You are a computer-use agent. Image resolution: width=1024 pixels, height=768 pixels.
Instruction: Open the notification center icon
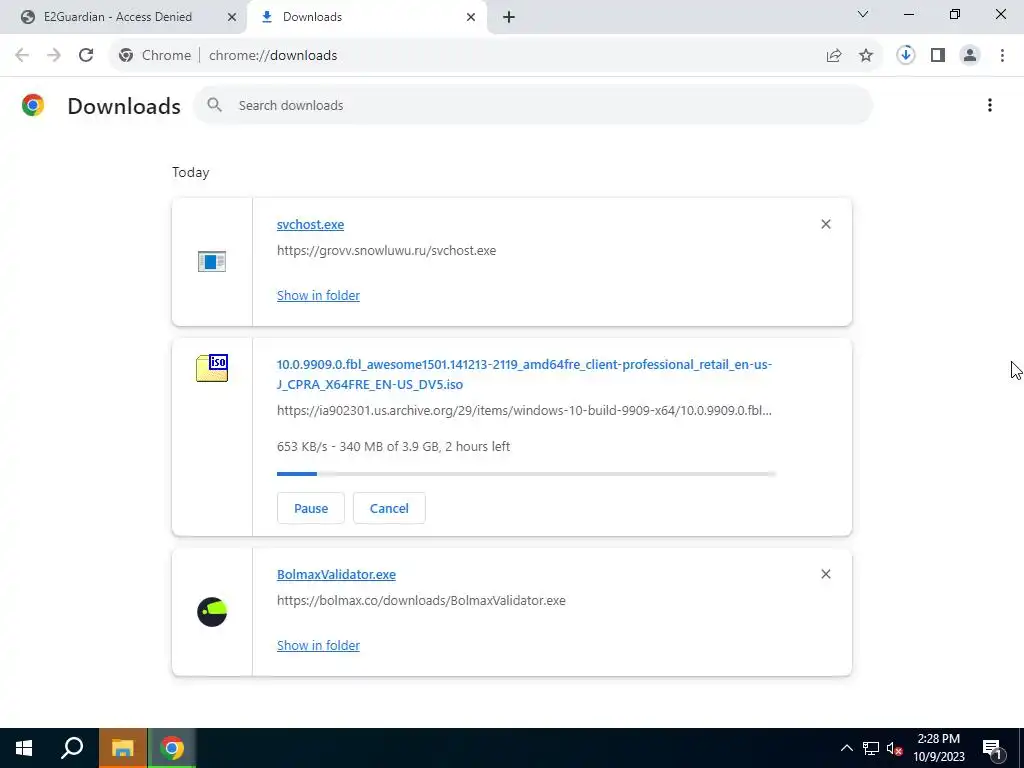[x=992, y=749]
